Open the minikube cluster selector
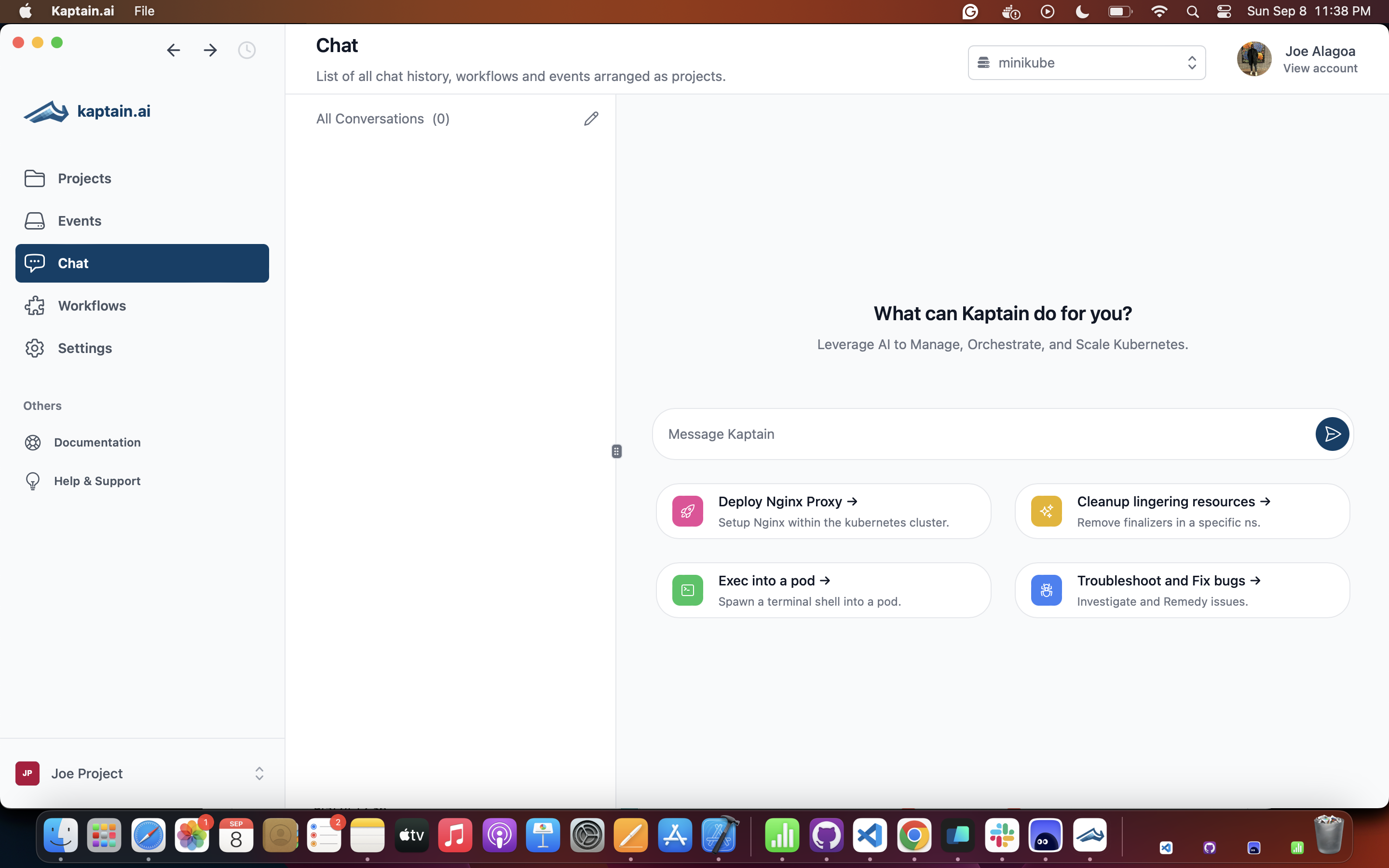This screenshot has height=868, width=1389. [1086, 63]
